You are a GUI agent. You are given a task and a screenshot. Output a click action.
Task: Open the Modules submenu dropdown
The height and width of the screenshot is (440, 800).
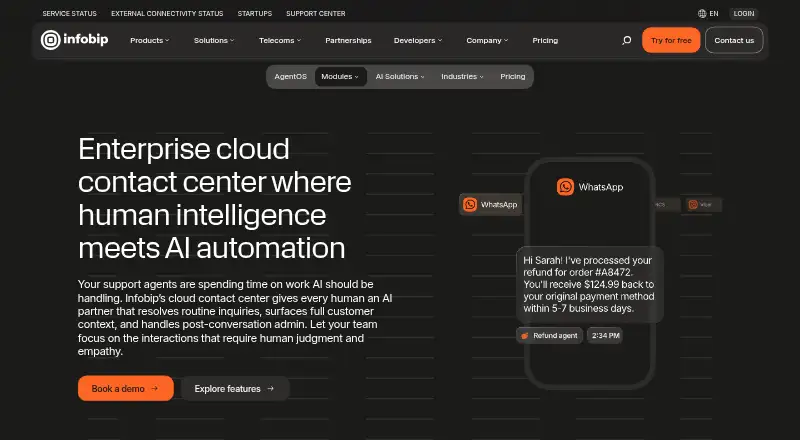340,77
